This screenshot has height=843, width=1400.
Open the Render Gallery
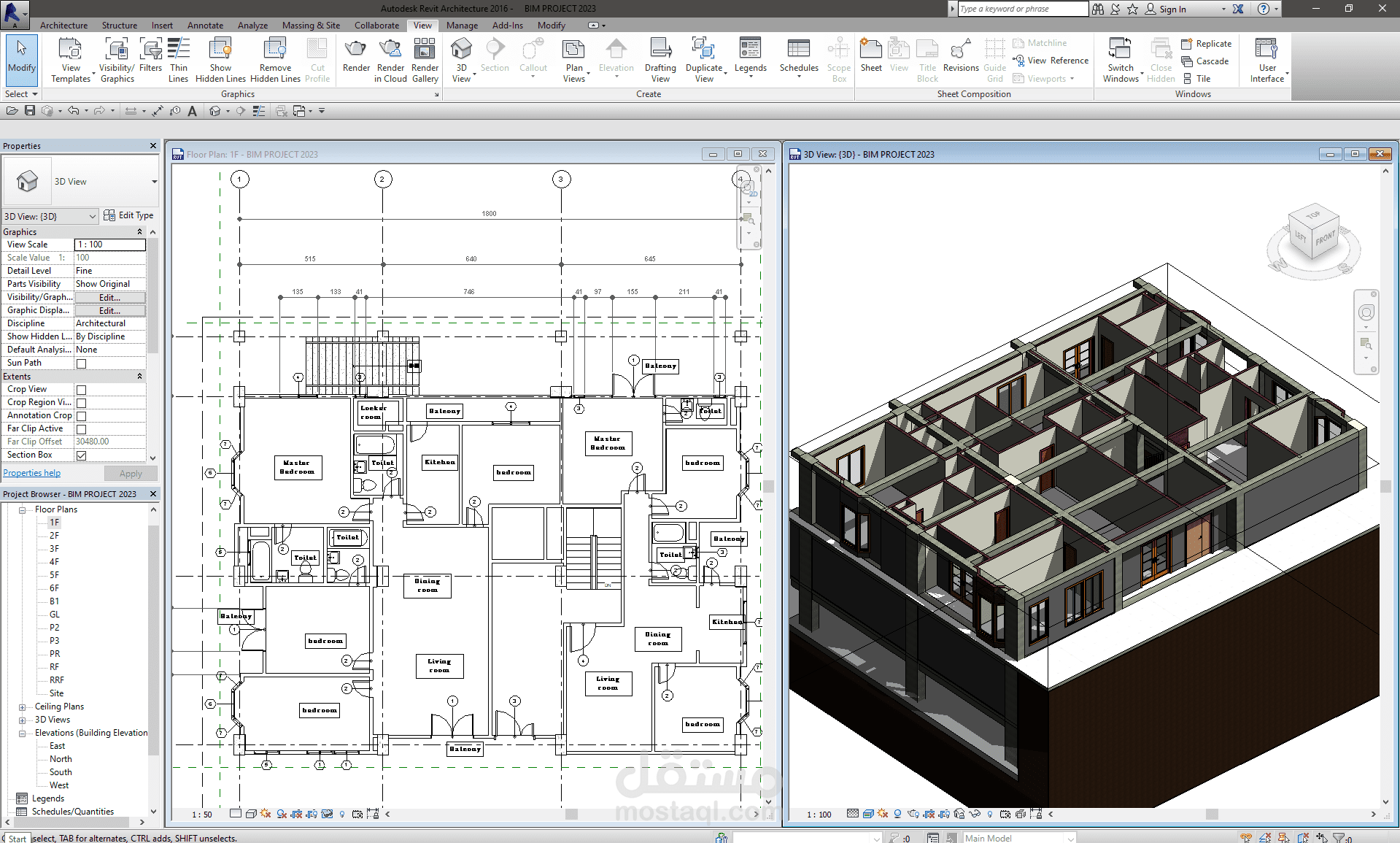[425, 60]
